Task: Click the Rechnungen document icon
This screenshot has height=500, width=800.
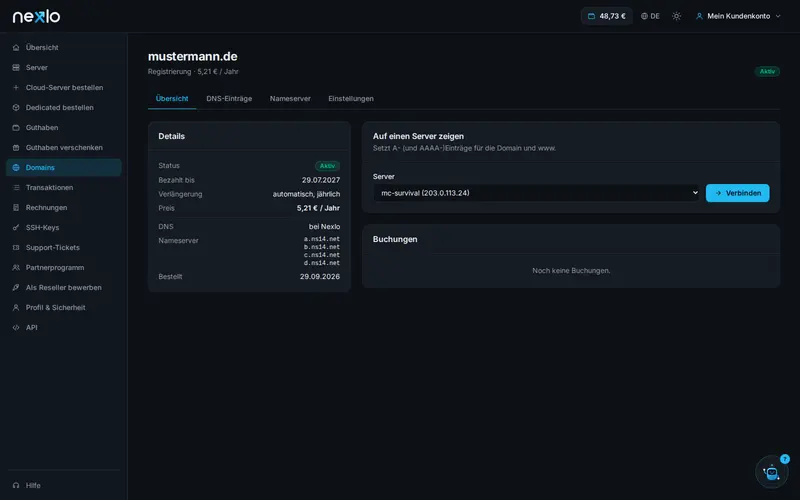Action: coord(16,208)
